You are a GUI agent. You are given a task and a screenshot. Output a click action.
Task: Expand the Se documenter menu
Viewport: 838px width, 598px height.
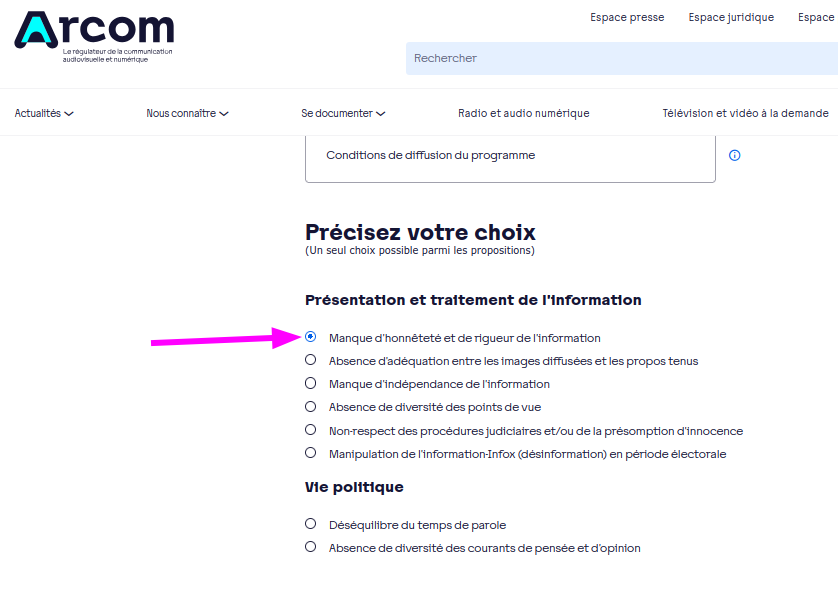(343, 114)
